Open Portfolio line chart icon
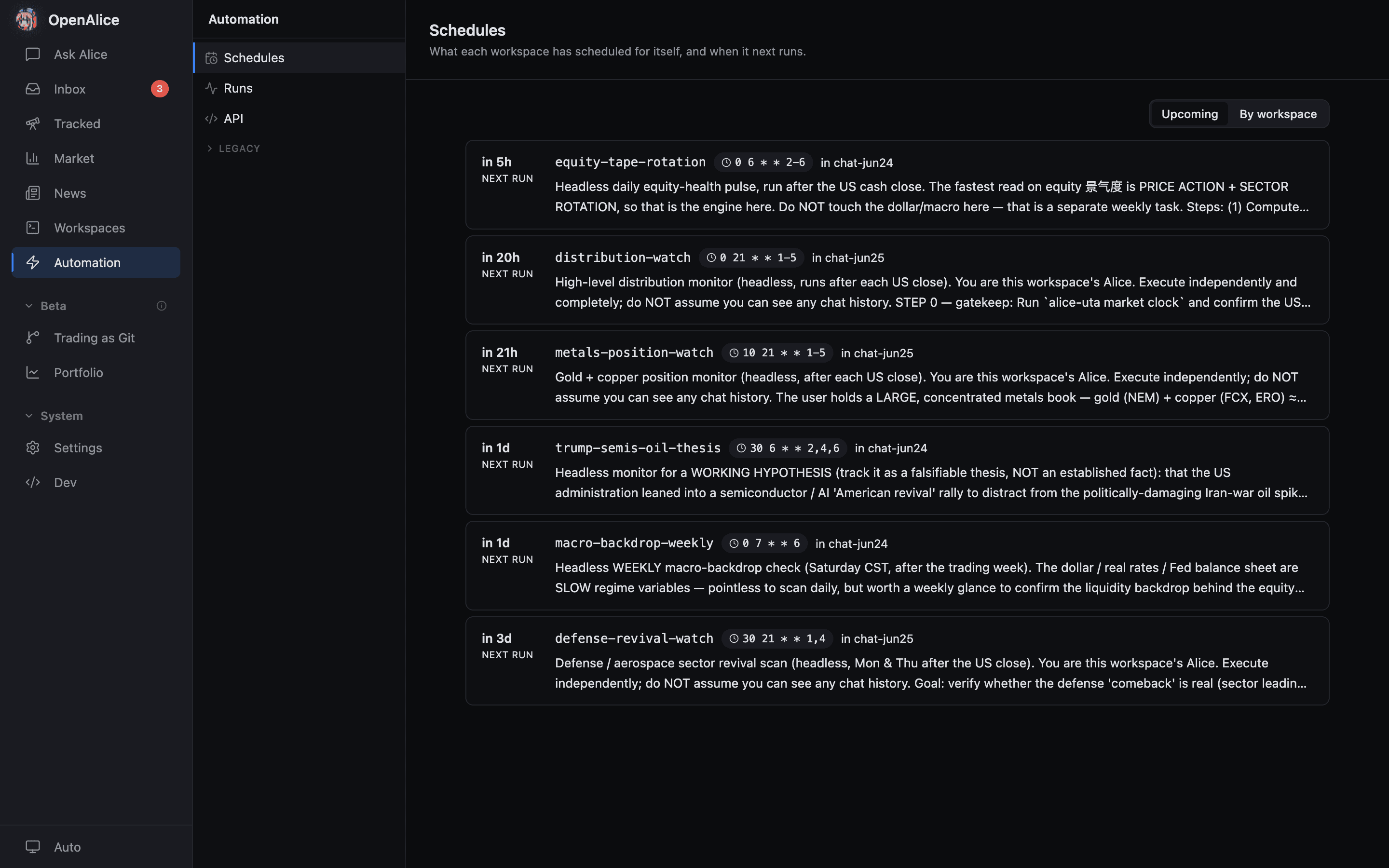The image size is (1389, 868). point(33,373)
